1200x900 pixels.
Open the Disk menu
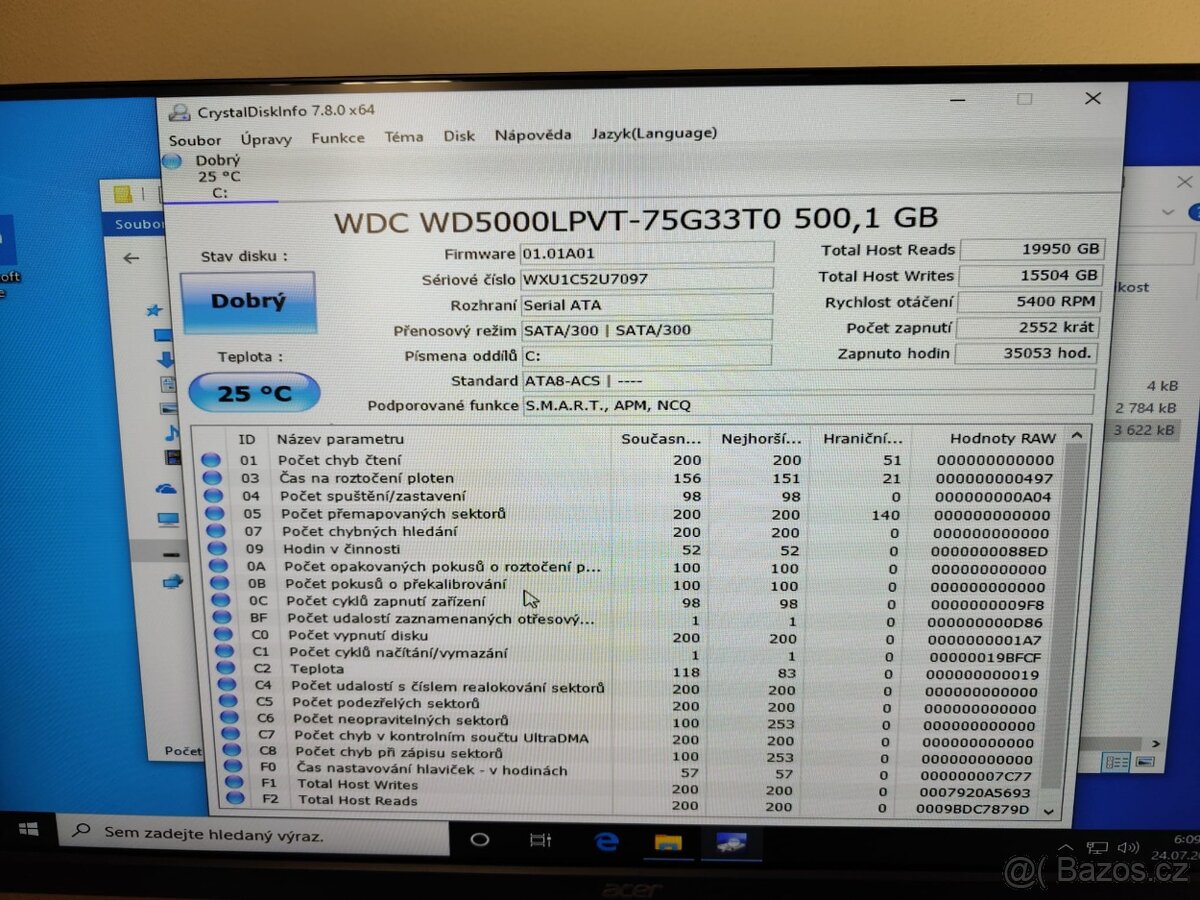tap(459, 136)
